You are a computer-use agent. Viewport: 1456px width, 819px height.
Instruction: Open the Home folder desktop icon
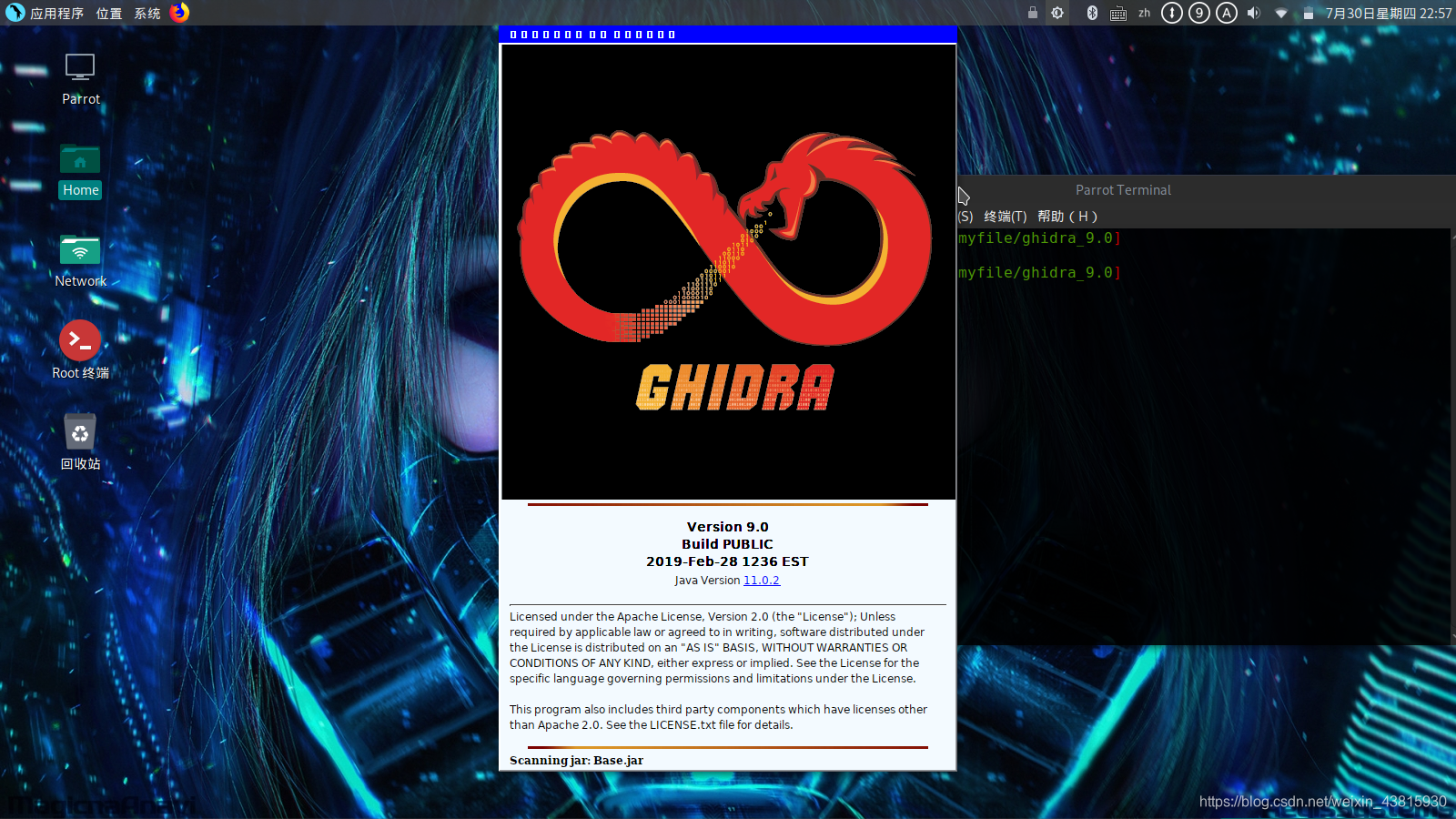click(x=80, y=170)
